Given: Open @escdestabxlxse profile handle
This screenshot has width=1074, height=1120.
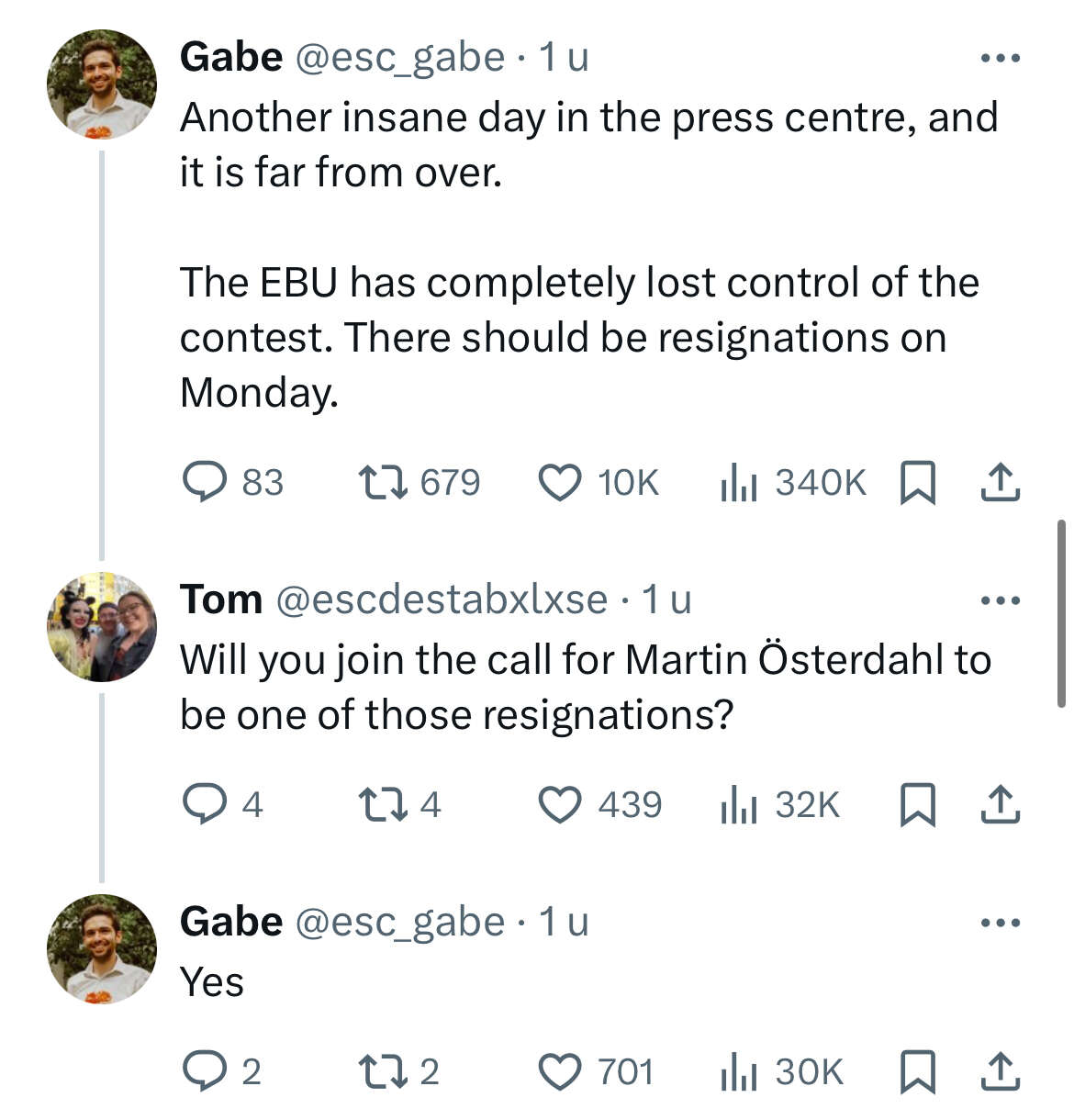Looking at the screenshot, I should pyautogui.click(x=441, y=599).
